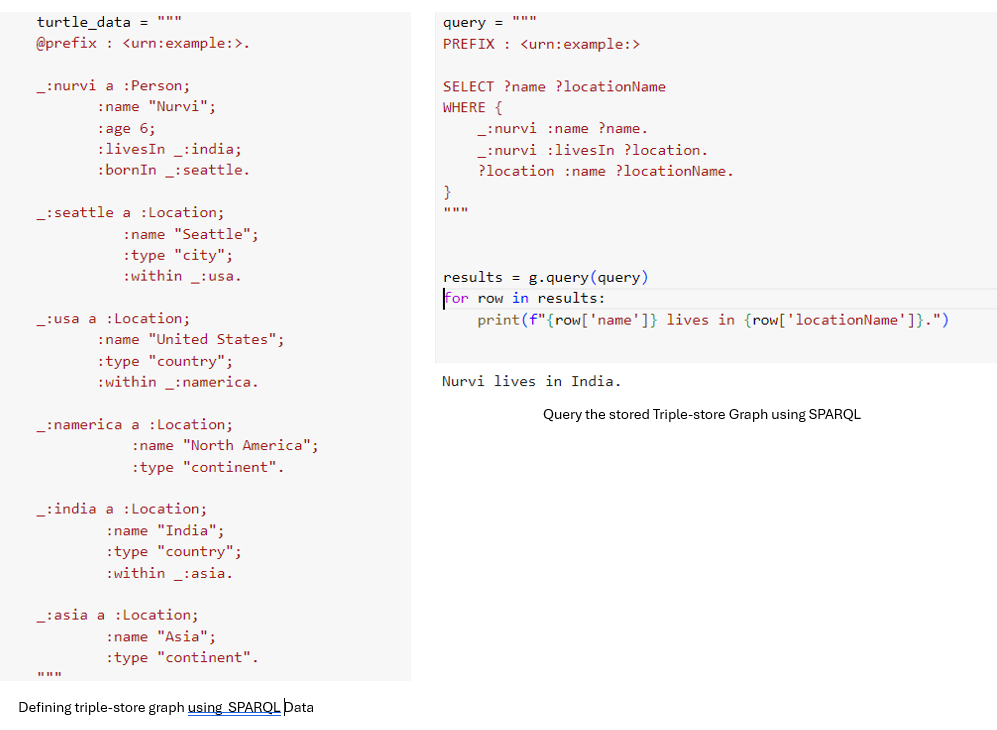The width and height of the screenshot is (997, 730).
Task: Click the ':name "Seattle";' line
Action: 191,235
